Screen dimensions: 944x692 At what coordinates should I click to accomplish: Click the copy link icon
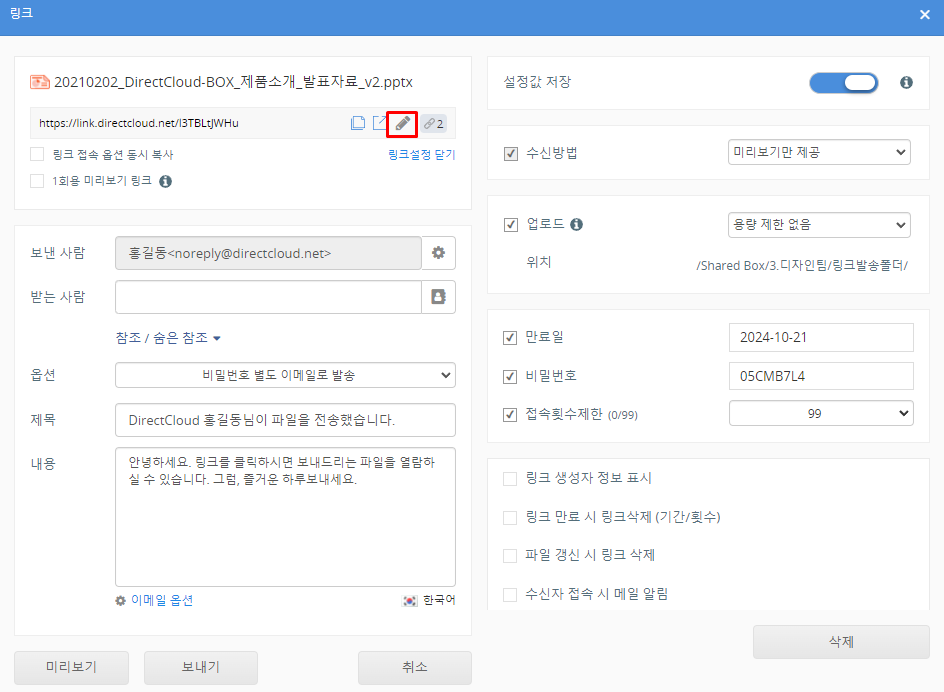point(357,123)
